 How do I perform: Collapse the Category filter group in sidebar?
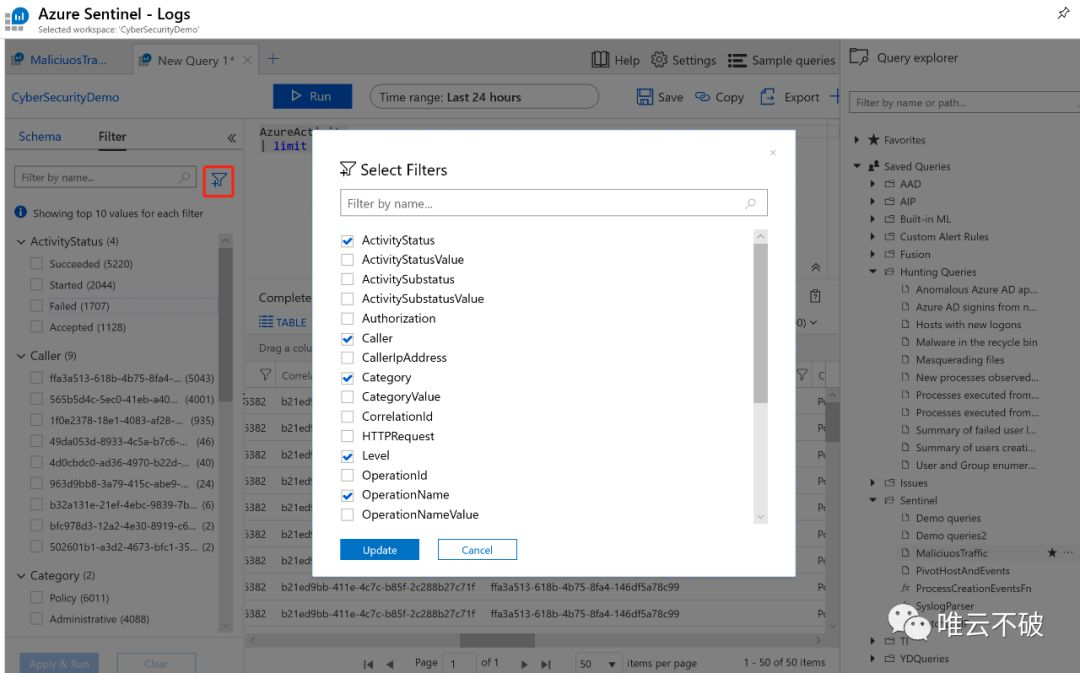pos(21,576)
